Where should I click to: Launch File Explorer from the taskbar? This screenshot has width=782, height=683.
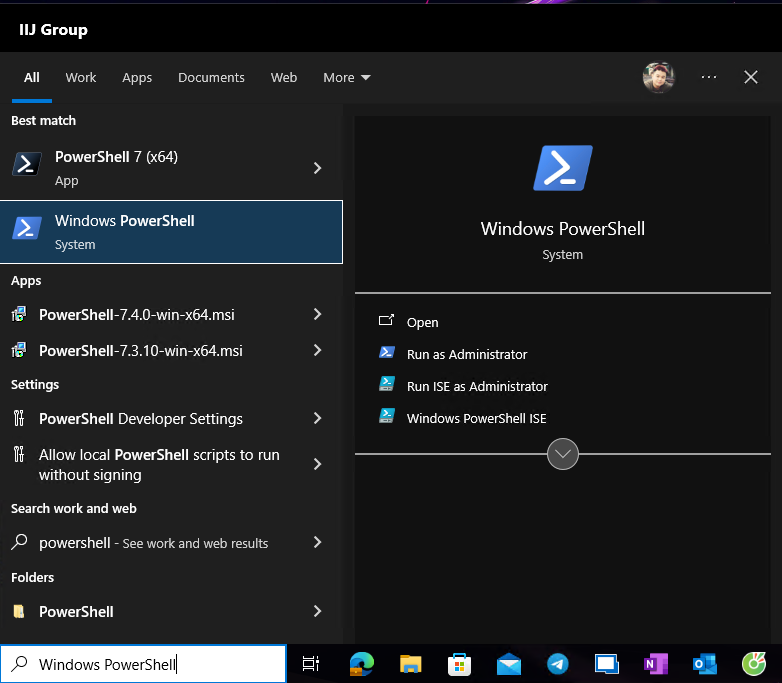(410, 664)
